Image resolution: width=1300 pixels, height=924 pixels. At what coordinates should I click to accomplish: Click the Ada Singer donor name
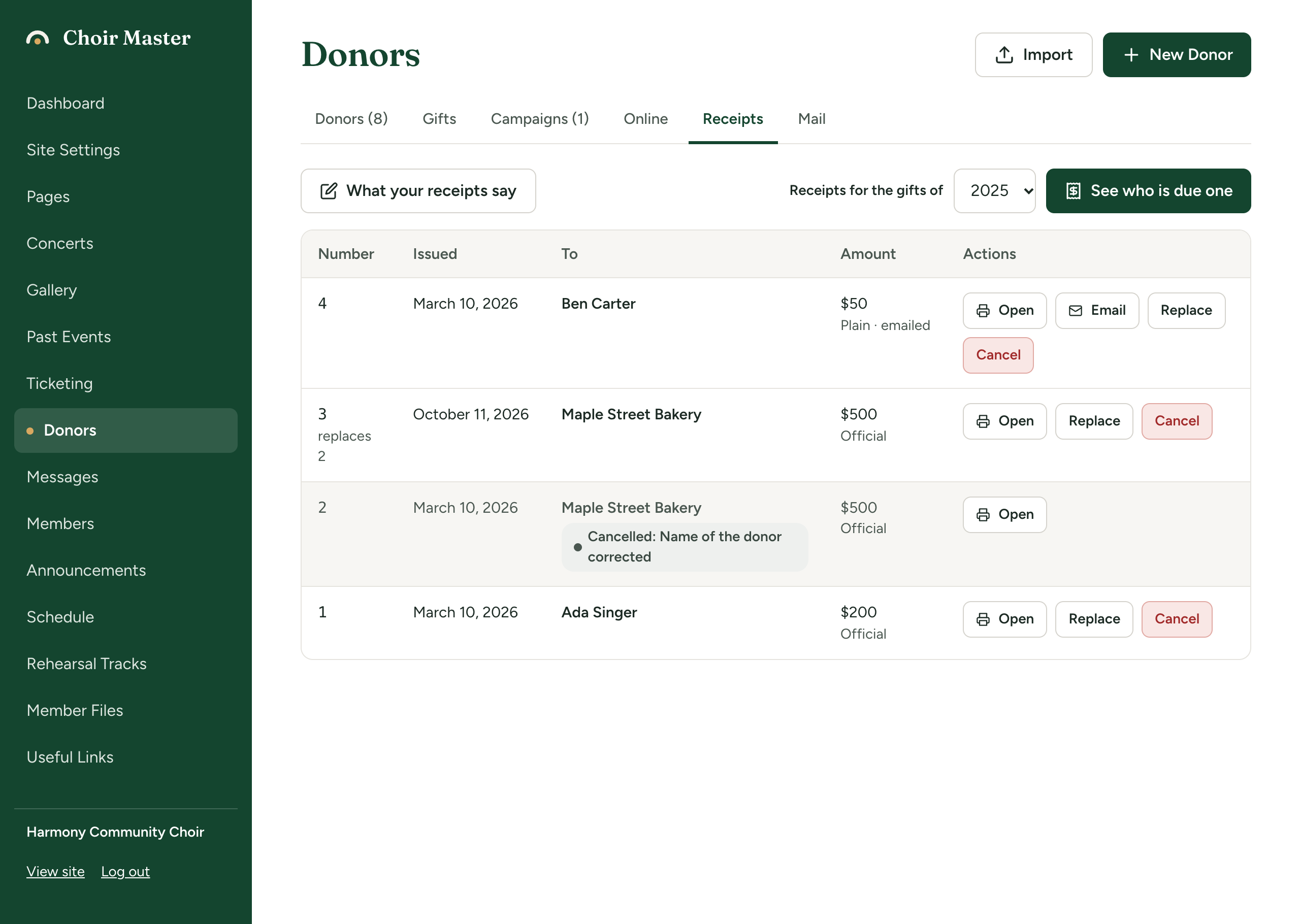[x=599, y=612]
